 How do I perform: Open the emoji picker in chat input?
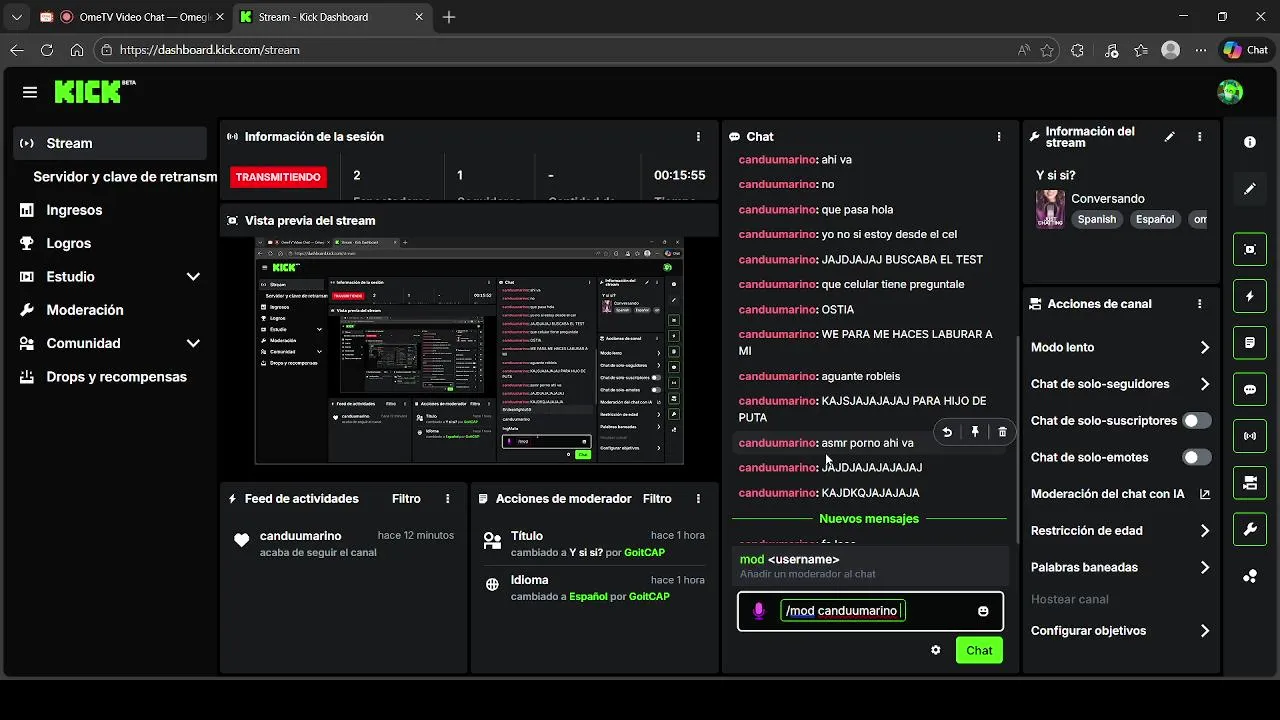[x=983, y=611]
